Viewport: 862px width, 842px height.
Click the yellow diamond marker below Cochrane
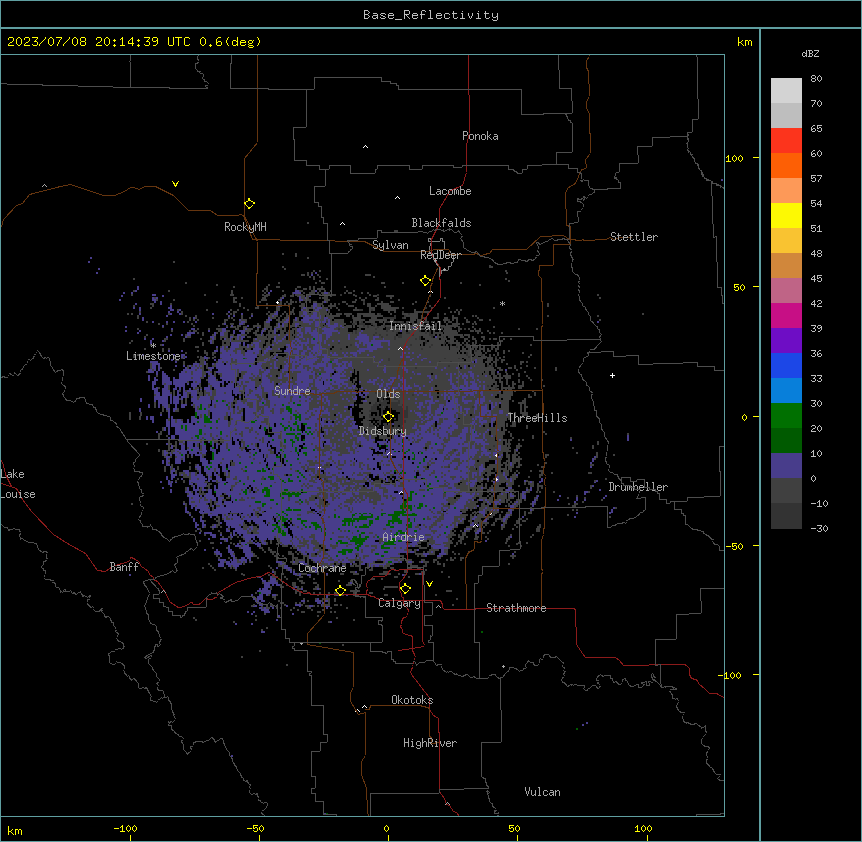tap(340, 591)
